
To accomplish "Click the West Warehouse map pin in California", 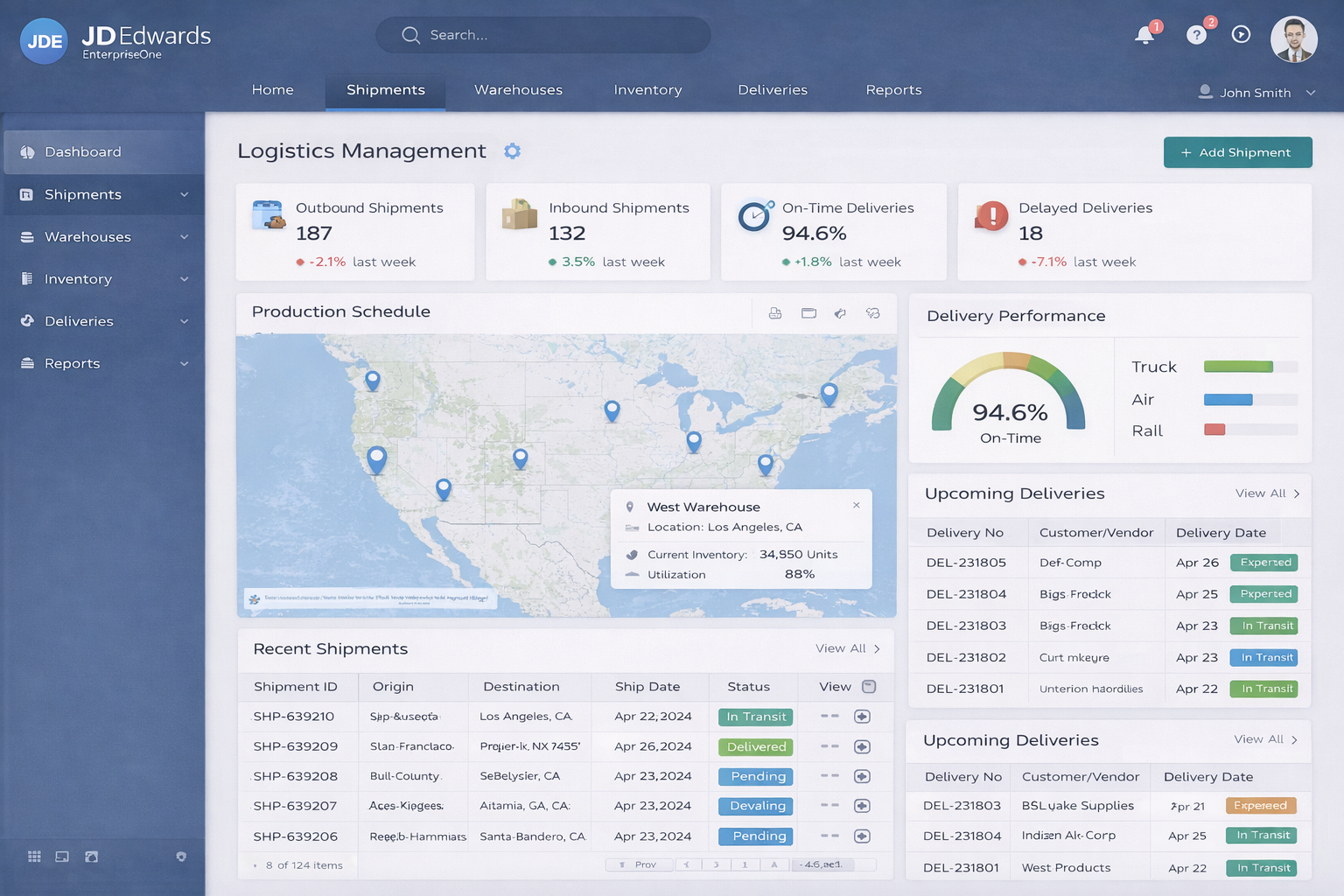I will [x=377, y=458].
